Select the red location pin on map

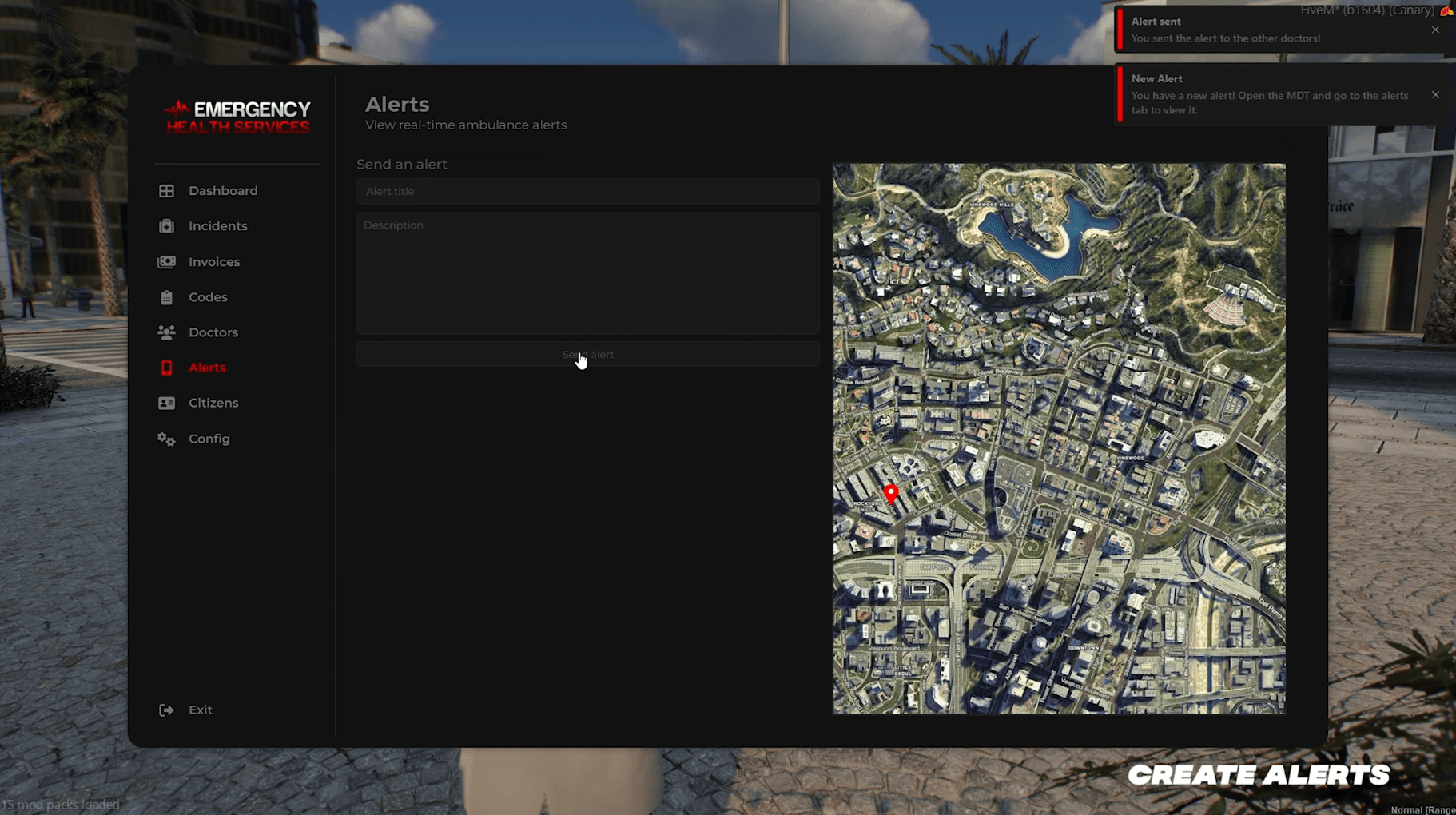pyautogui.click(x=891, y=492)
